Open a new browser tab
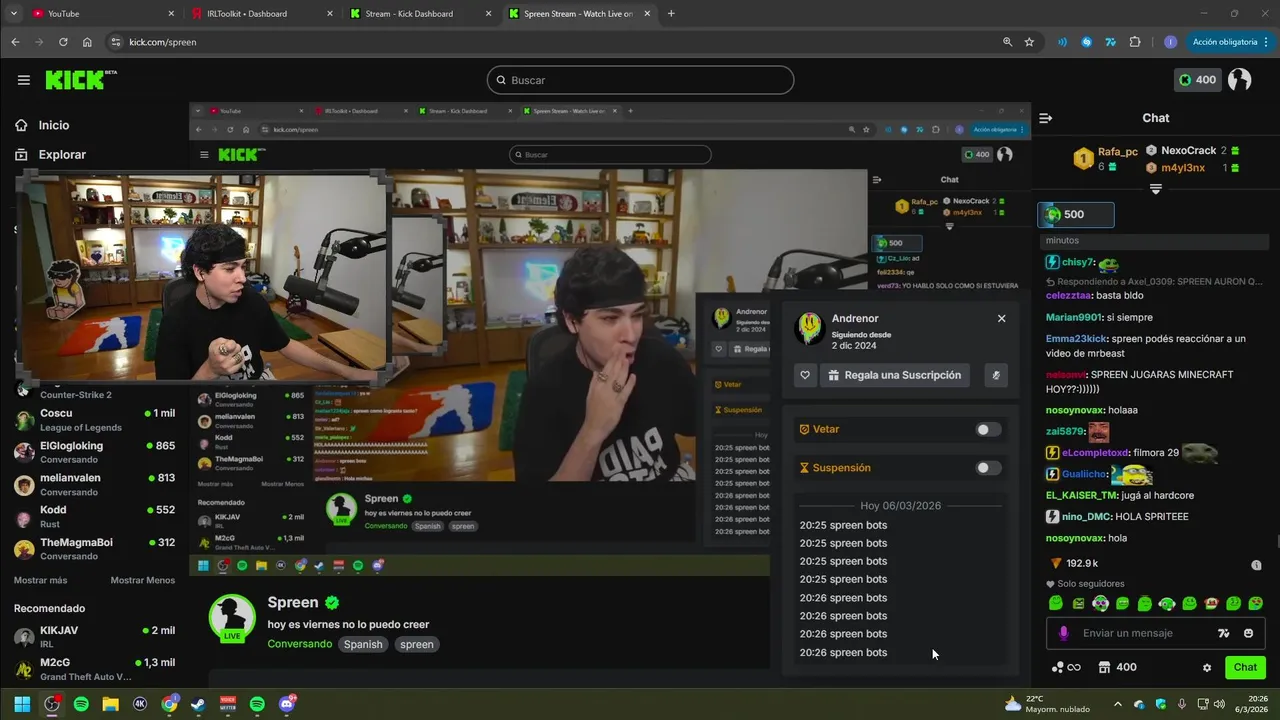 [671, 14]
